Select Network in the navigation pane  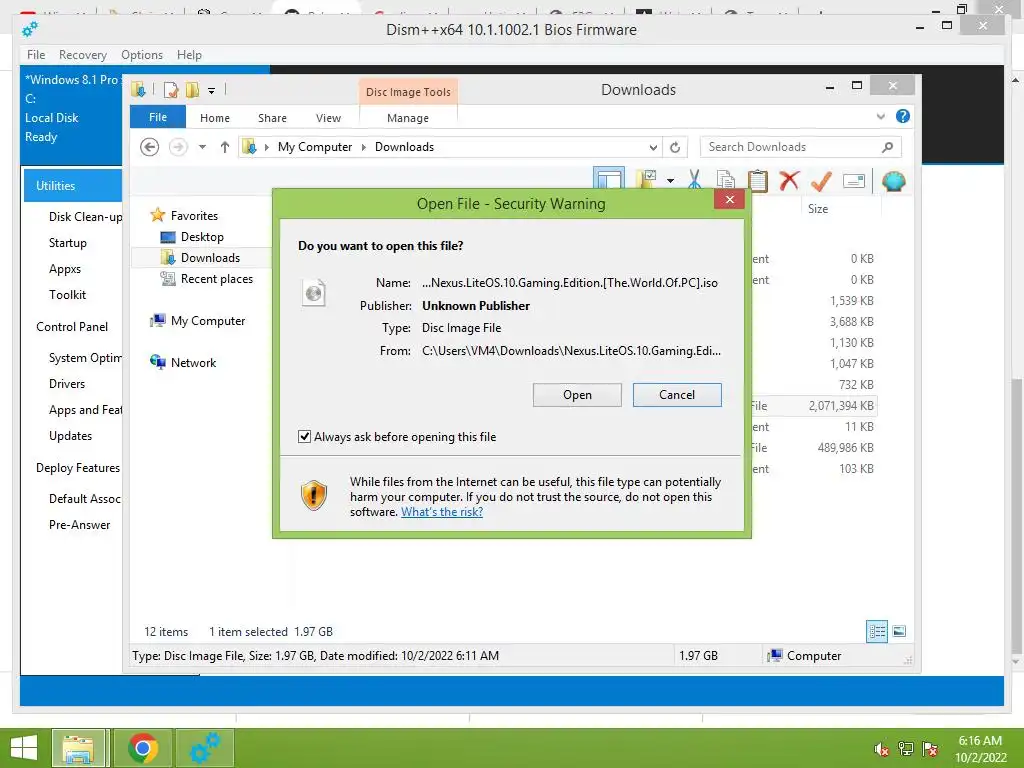(184, 362)
